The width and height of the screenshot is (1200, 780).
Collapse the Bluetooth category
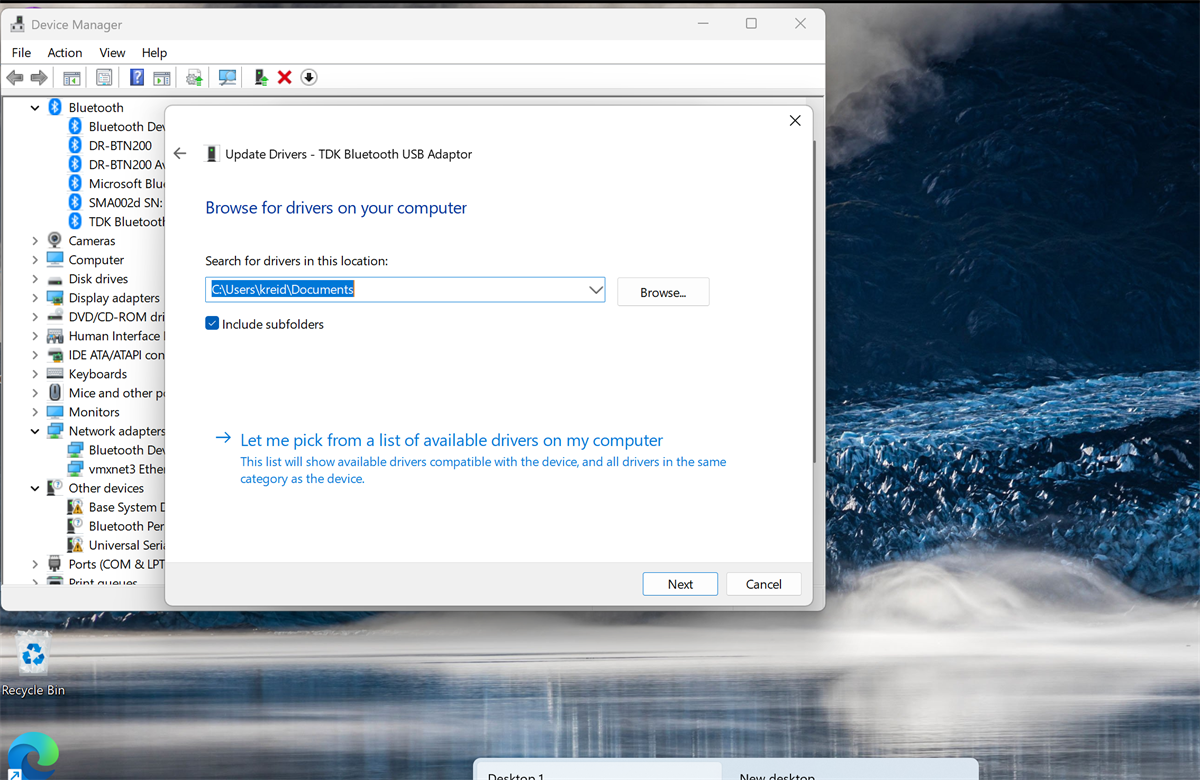(x=35, y=108)
